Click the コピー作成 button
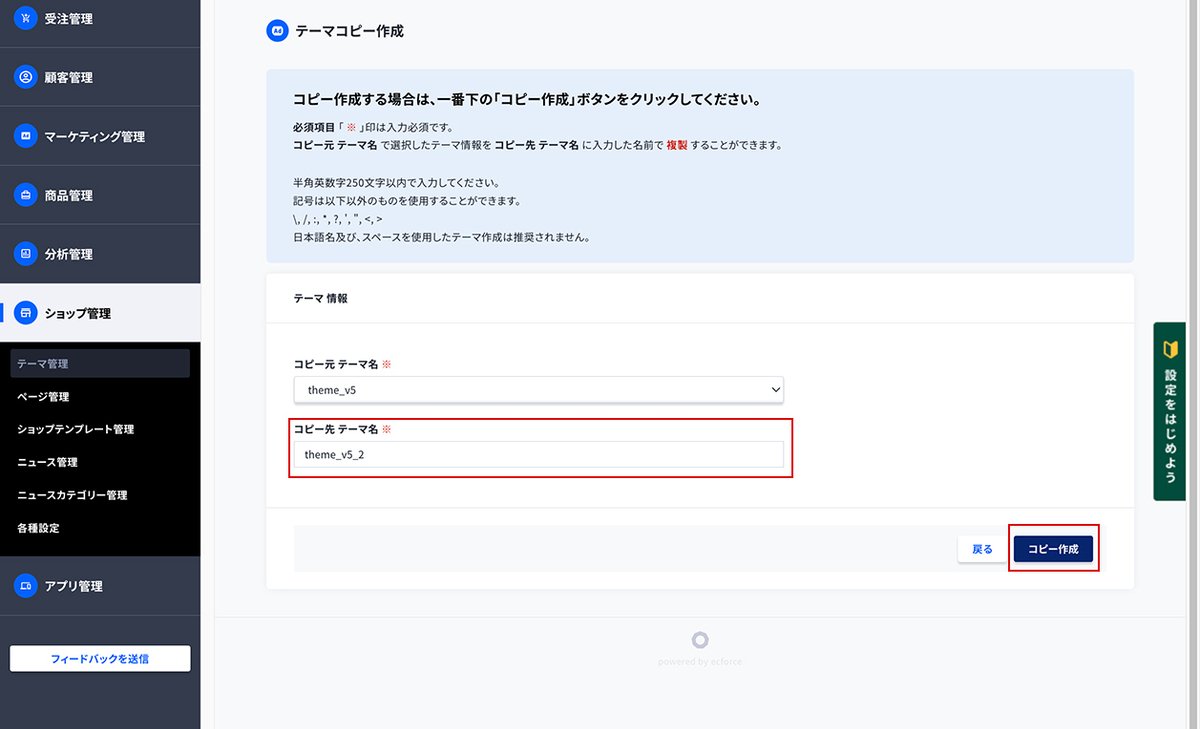 point(1053,548)
